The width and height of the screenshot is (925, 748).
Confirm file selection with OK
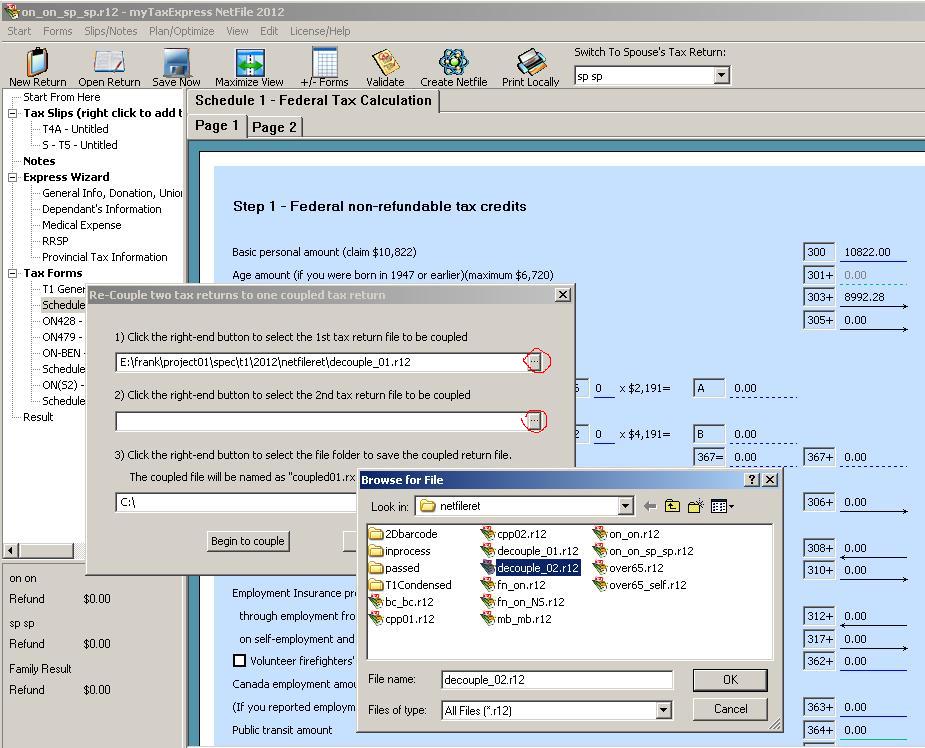pos(730,680)
